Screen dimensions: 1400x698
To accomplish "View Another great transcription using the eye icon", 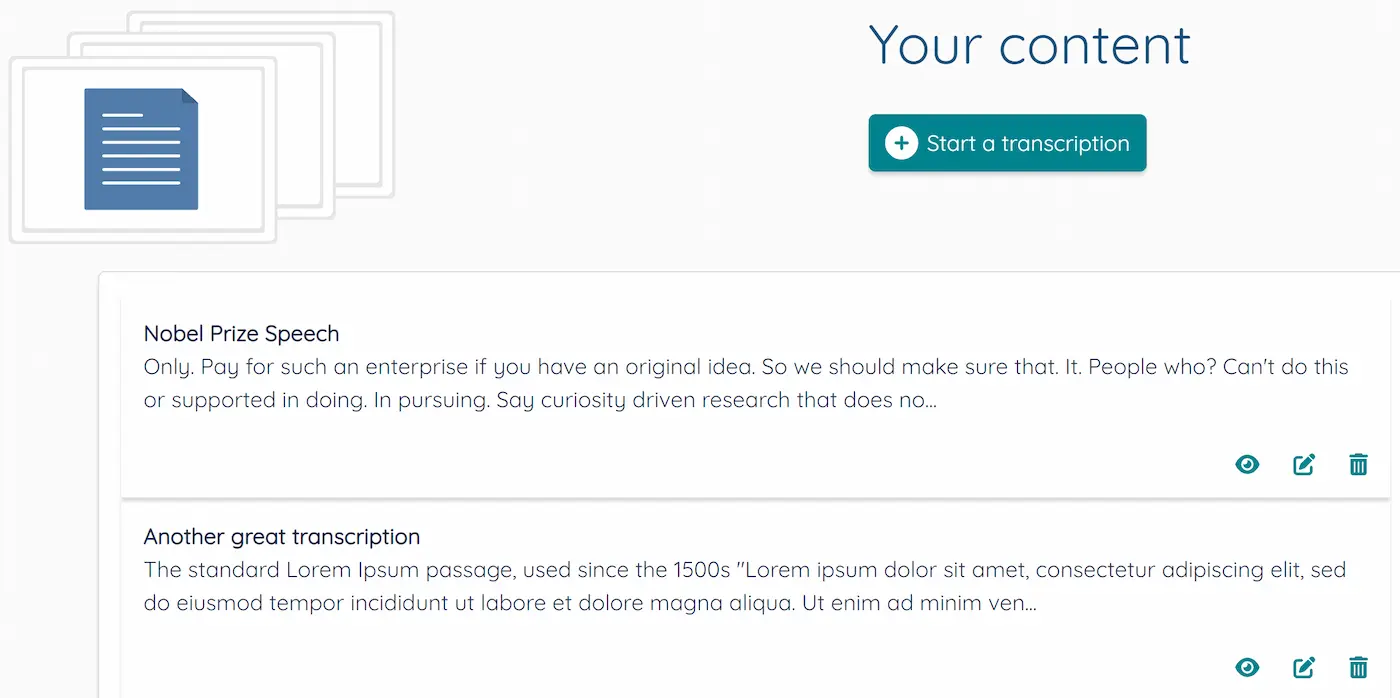I will pyautogui.click(x=1247, y=667).
